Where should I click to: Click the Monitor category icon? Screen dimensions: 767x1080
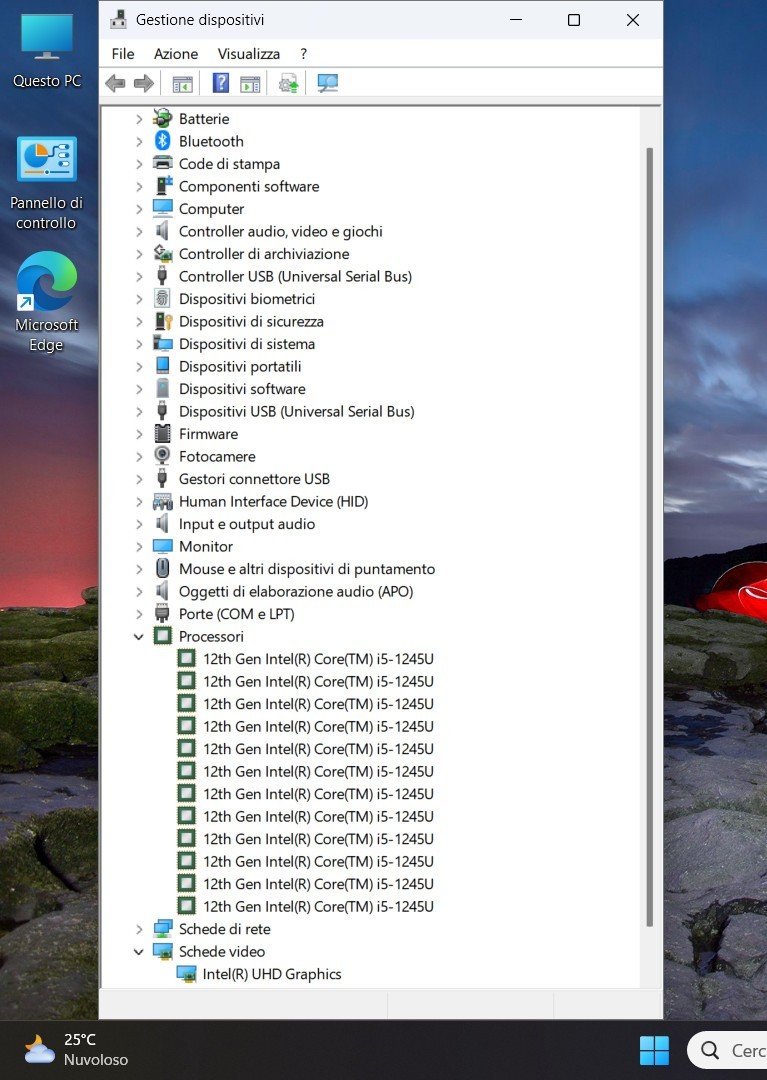coord(162,546)
